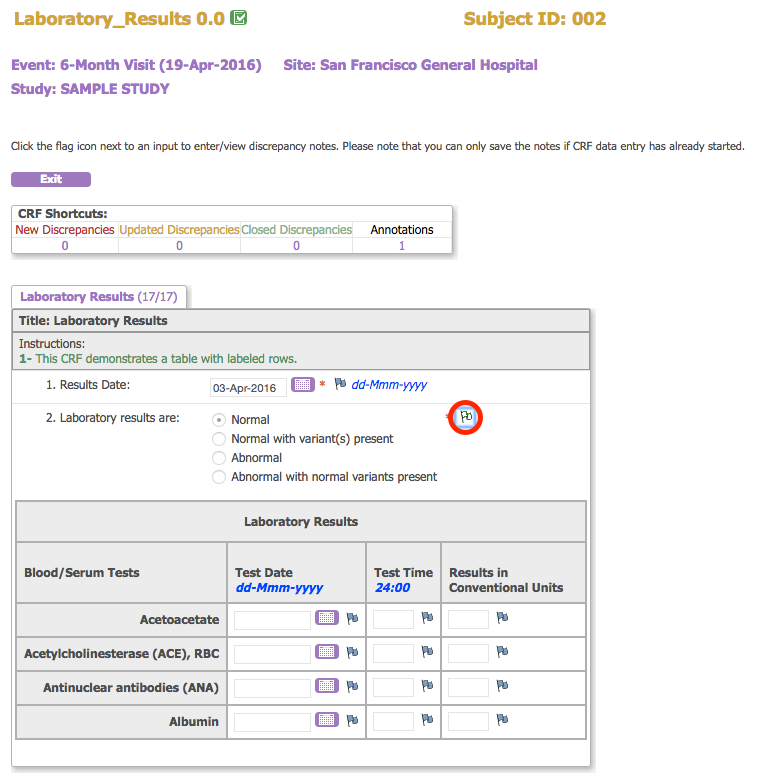Choose the Abnormal radio option
Image resolution: width=759 pixels, height=773 pixels.
tap(219, 458)
